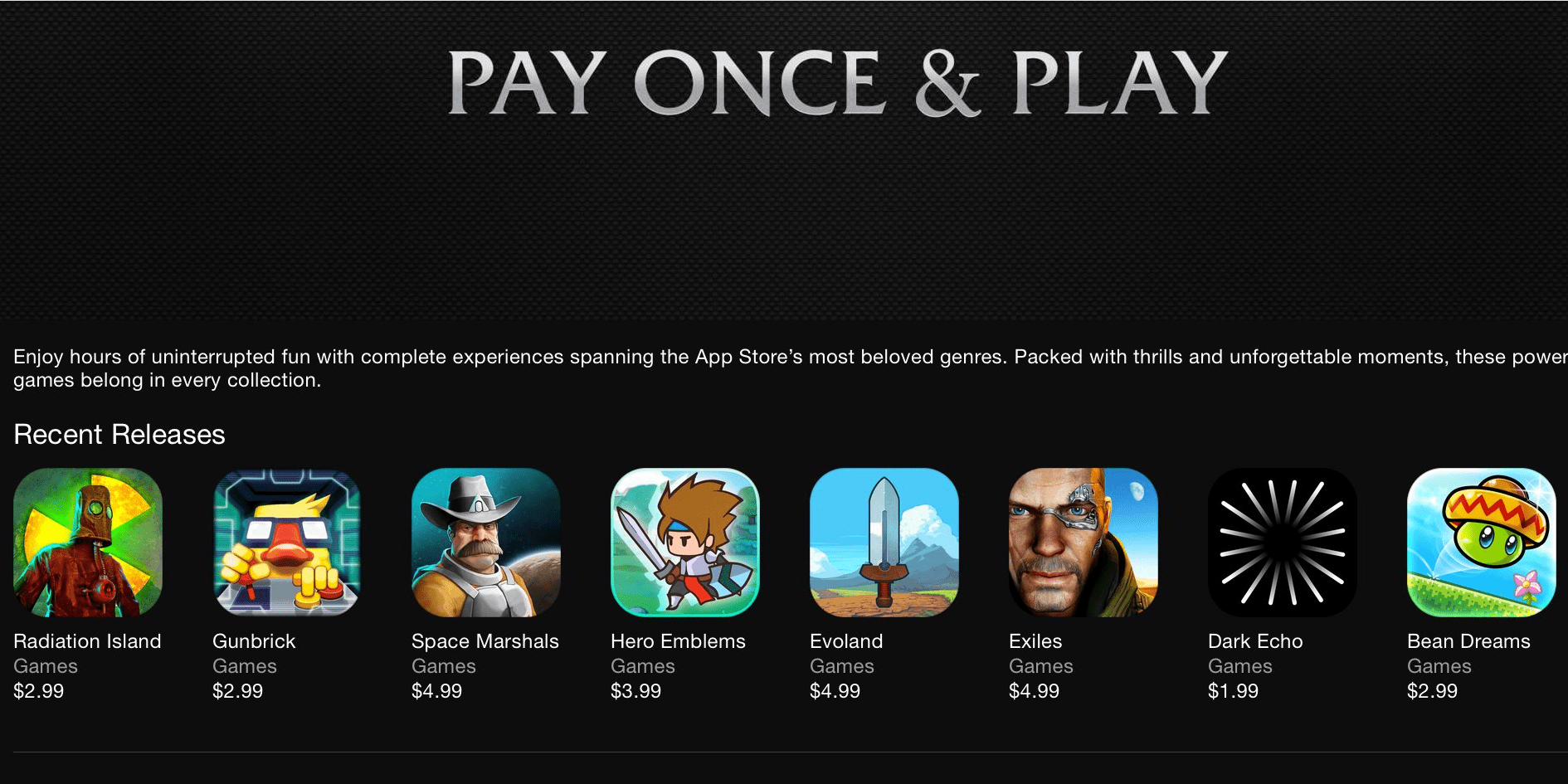Open the Hero Emblems app icon
Viewport: 1568px width, 784px height.
tap(685, 543)
